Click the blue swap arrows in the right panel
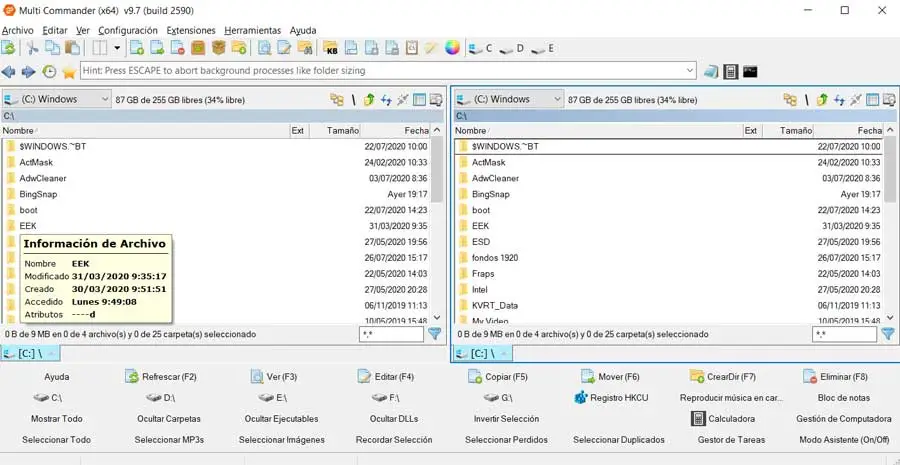Screen dimensions: 900x465 tap(839, 100)
